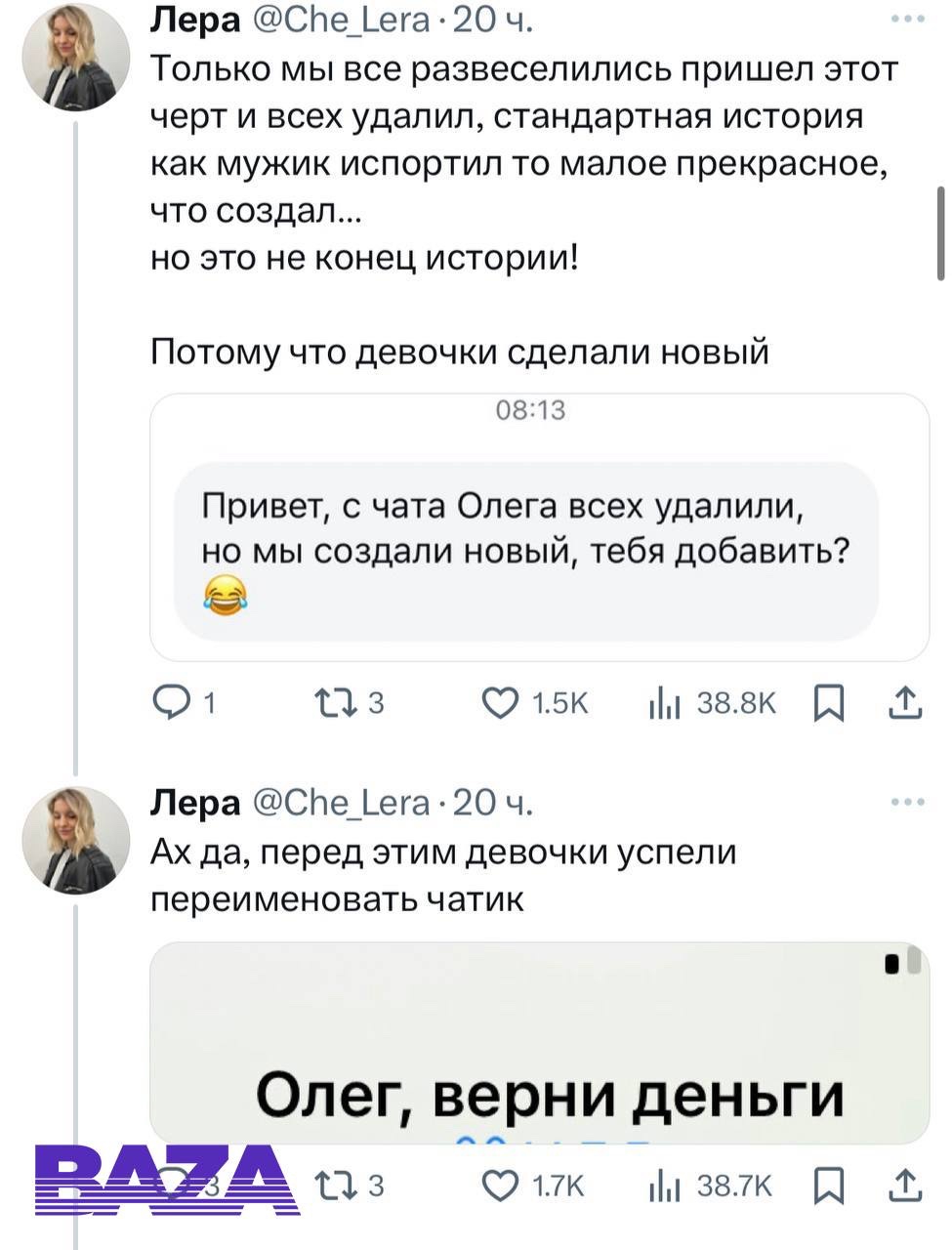
Task: Like the second tweet with 1.7K likes
Action: (x=502, y=1185)
